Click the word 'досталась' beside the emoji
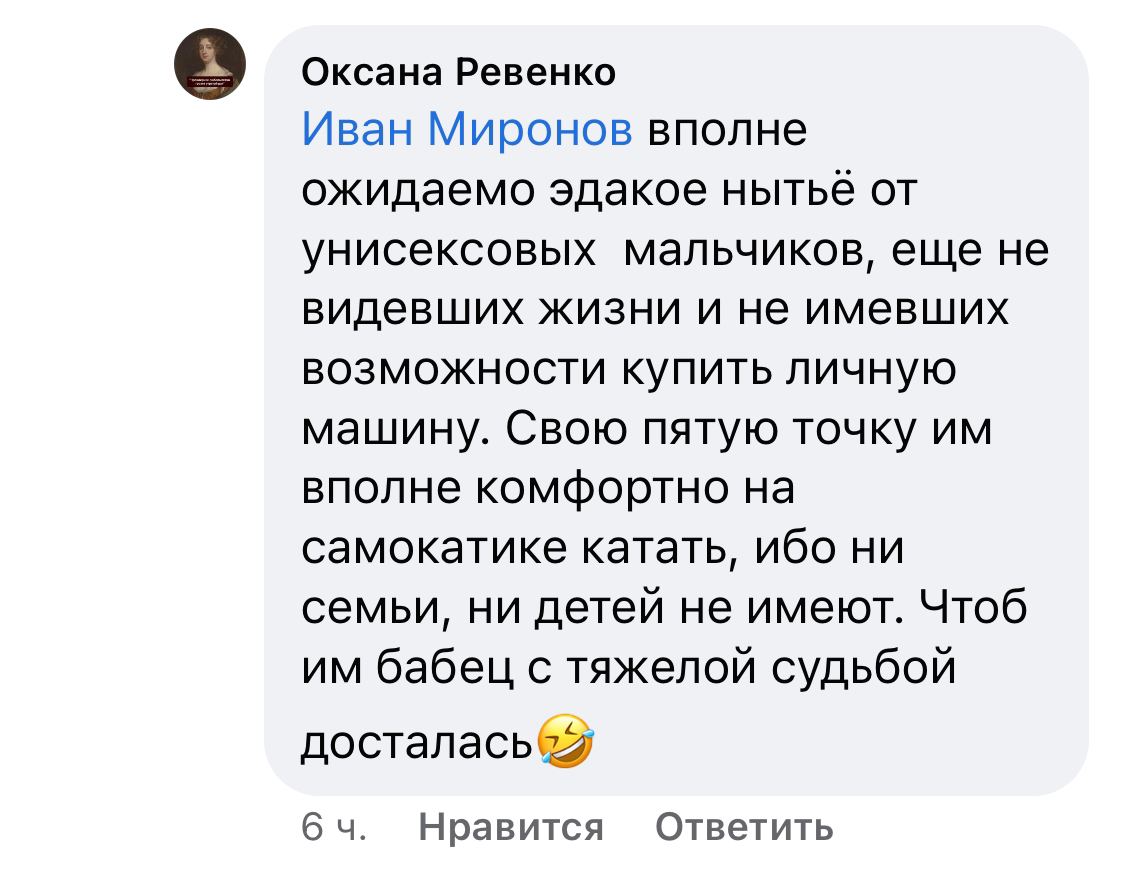 418,743
